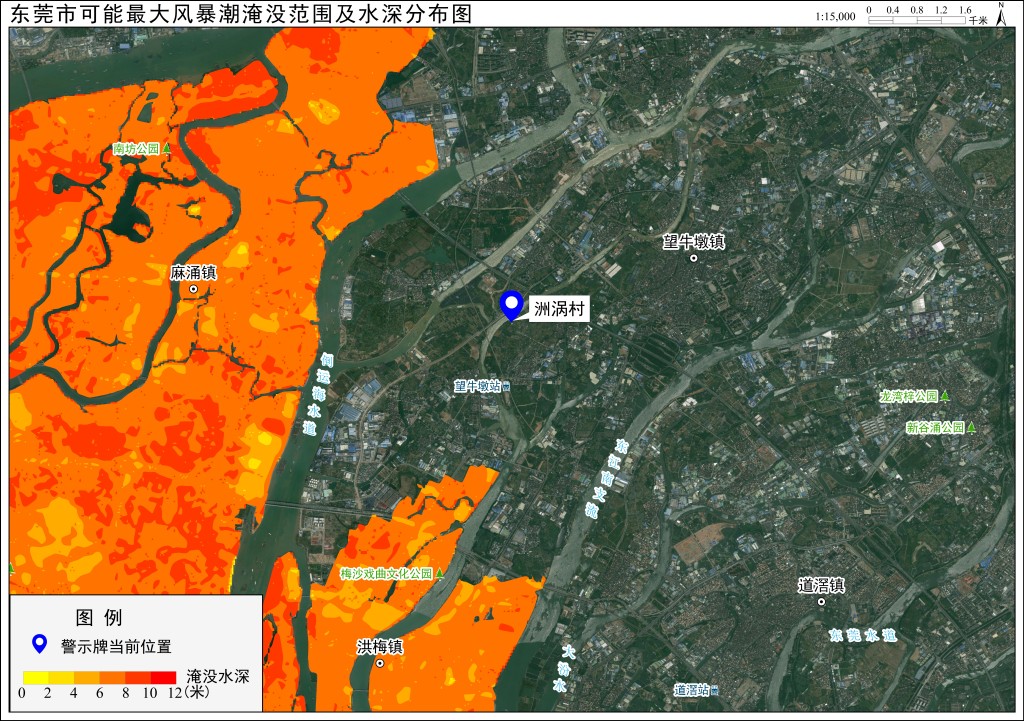1024x721 pixels.
Task: Click the tree icon next to 新谷涌公园
Action: tap(971, 427)
